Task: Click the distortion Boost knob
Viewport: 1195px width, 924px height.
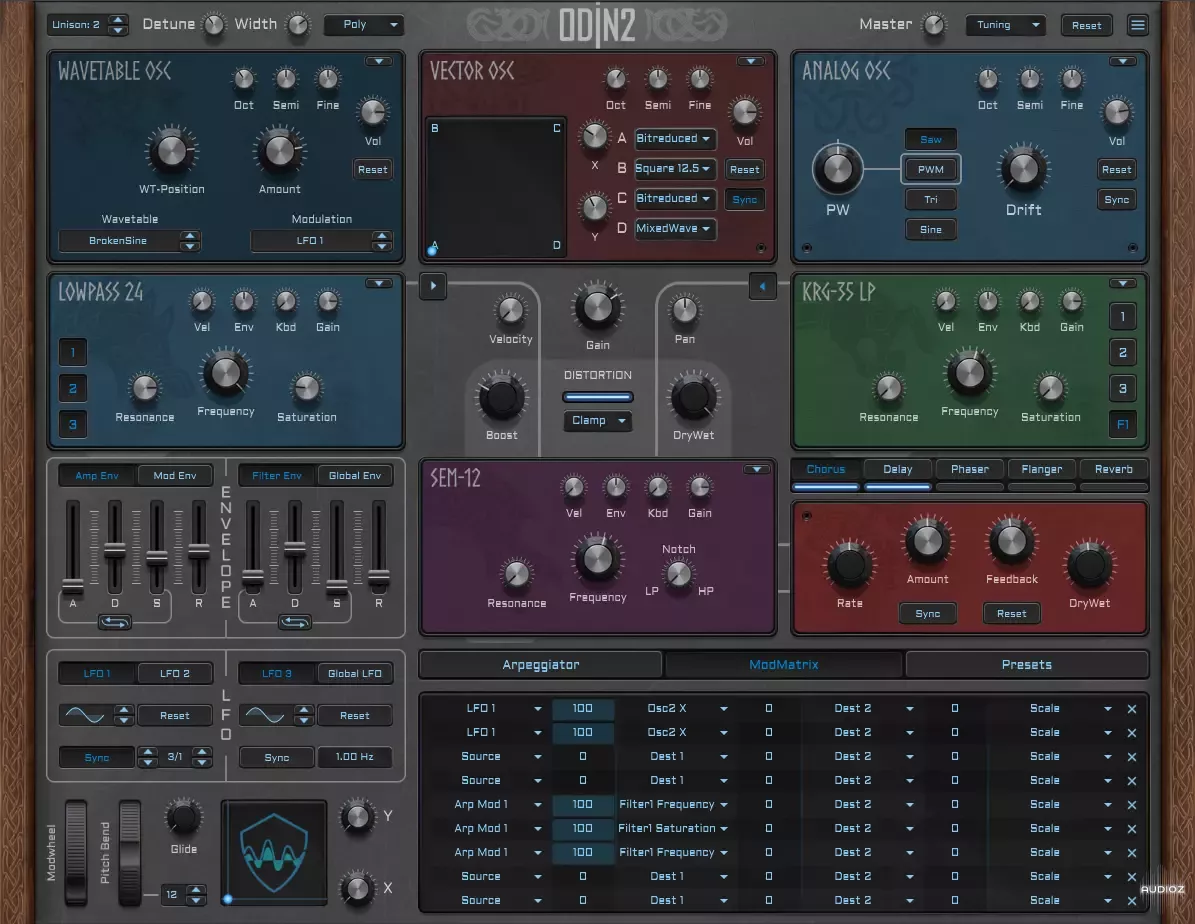Action: pos(501,397)
